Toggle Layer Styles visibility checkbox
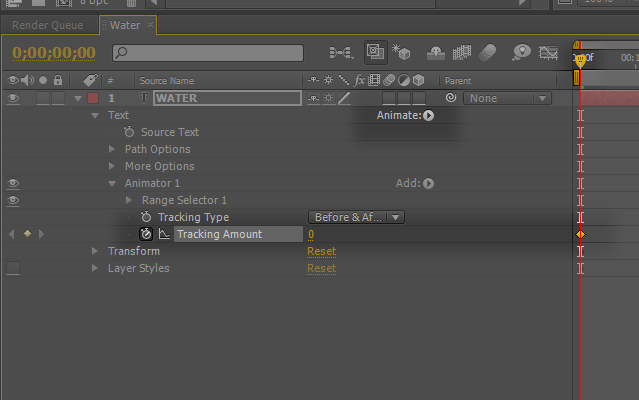The image size is (639, 400). tap(13, 268)
